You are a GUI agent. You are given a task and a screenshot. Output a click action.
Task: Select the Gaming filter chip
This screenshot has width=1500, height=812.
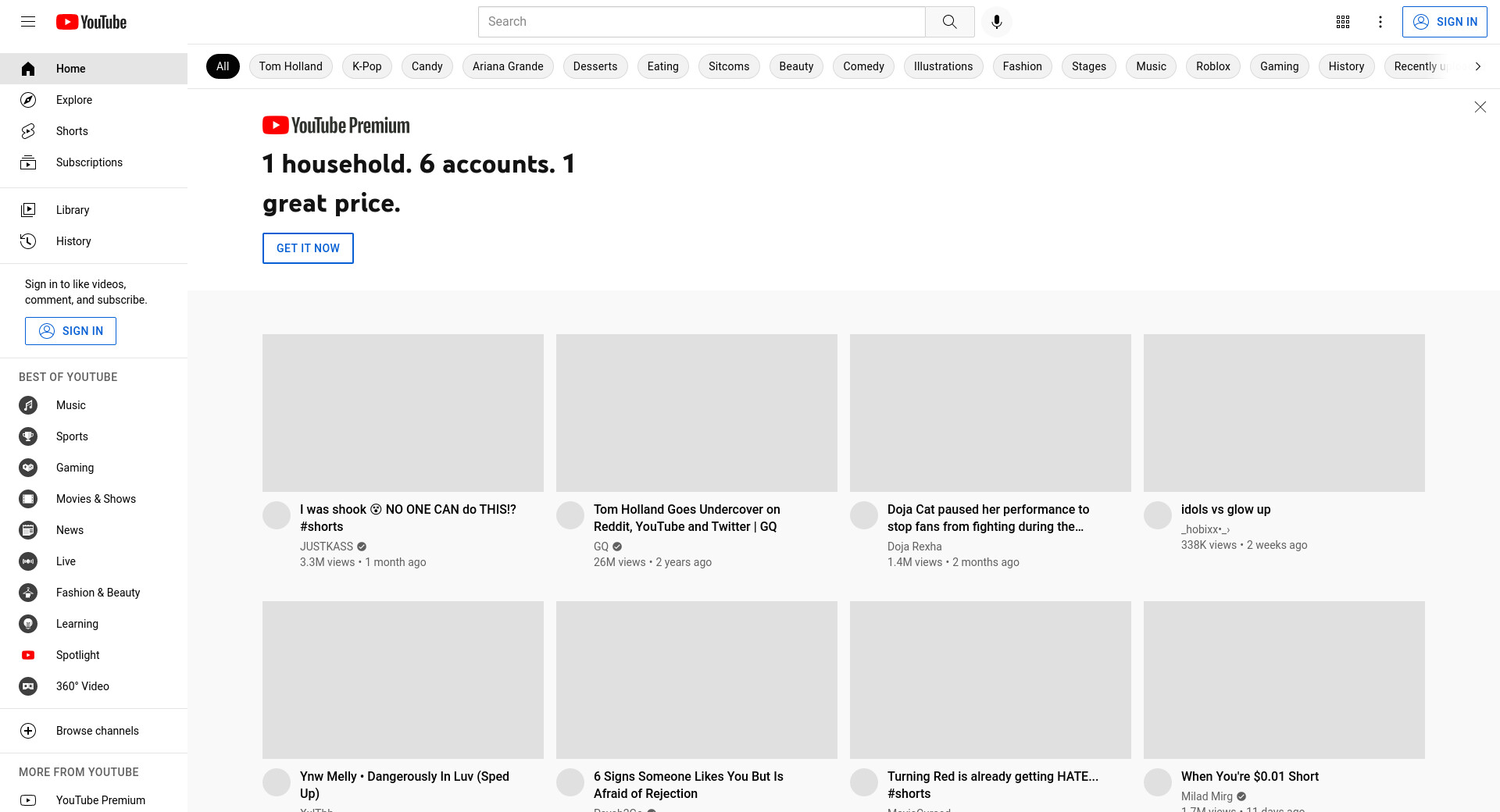1280,66
